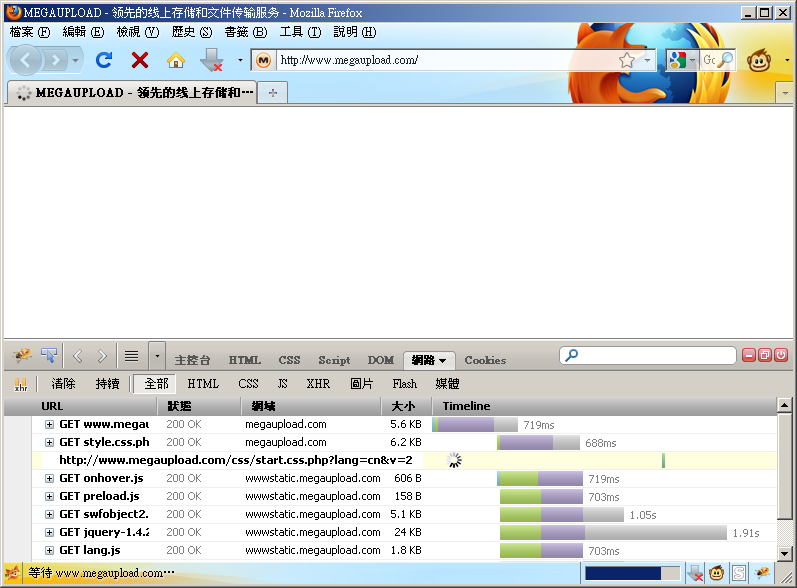Click the search magnifier in the search box
The image size is (797, 588).
coord(726,60)
